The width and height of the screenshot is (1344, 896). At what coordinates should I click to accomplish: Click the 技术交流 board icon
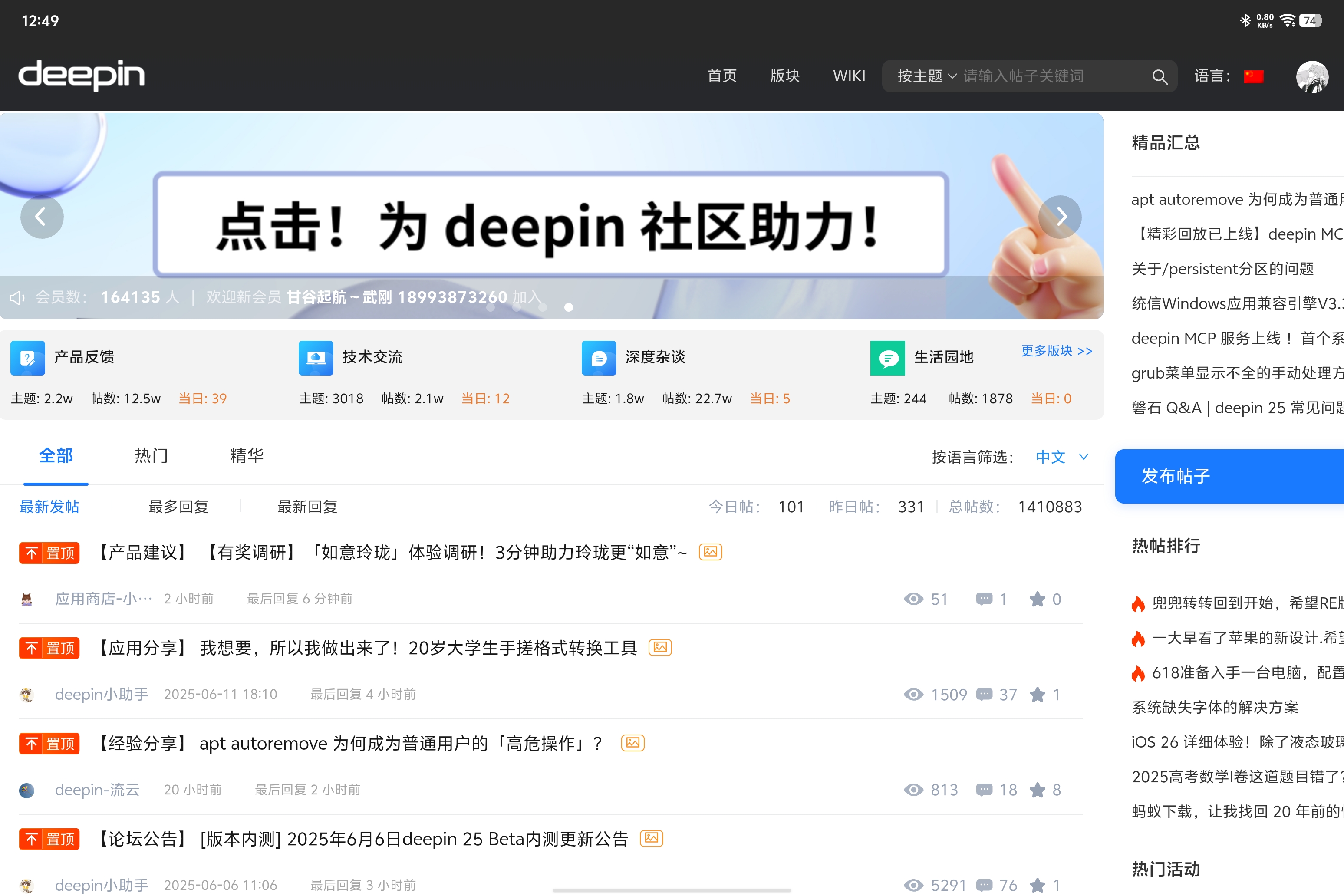316,358
